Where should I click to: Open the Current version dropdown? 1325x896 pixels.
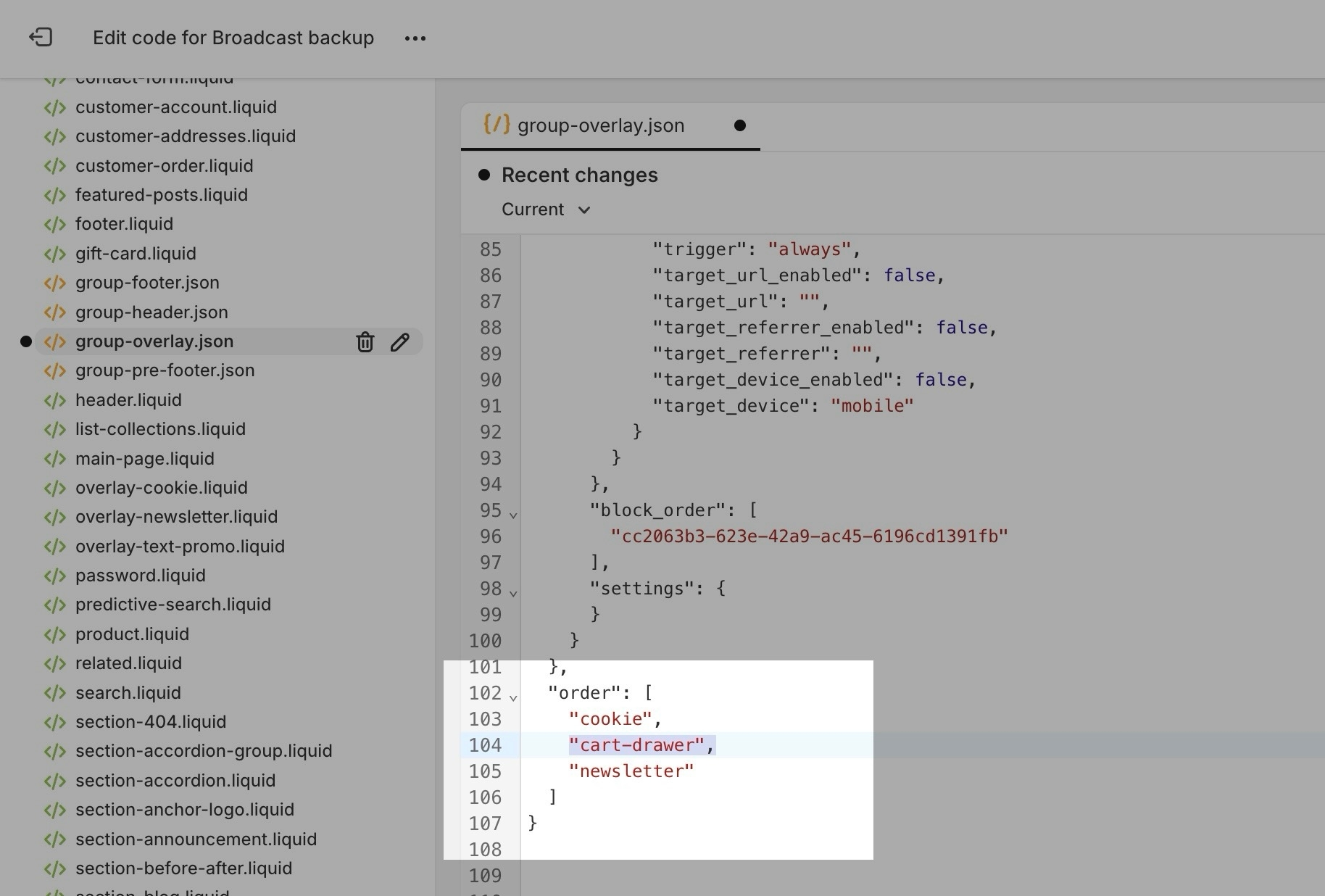pyautogui.click(x=546, y=210)
